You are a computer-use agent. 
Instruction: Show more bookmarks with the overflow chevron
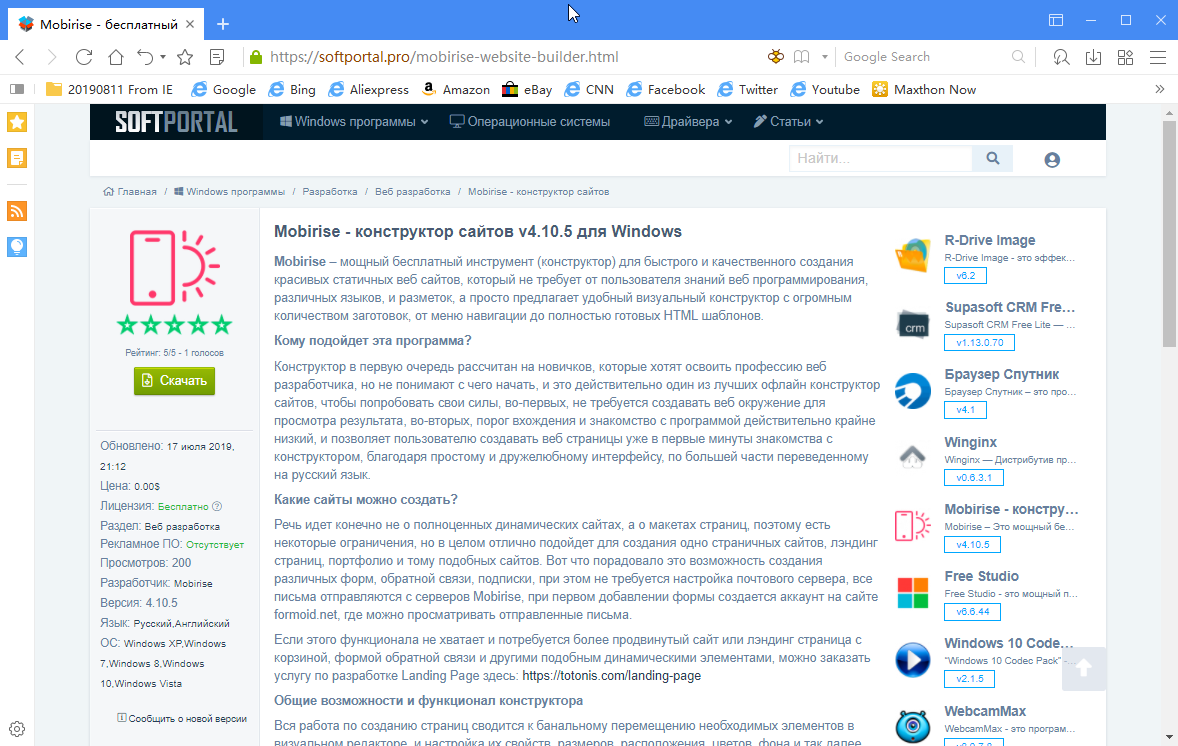[1159, 89]
